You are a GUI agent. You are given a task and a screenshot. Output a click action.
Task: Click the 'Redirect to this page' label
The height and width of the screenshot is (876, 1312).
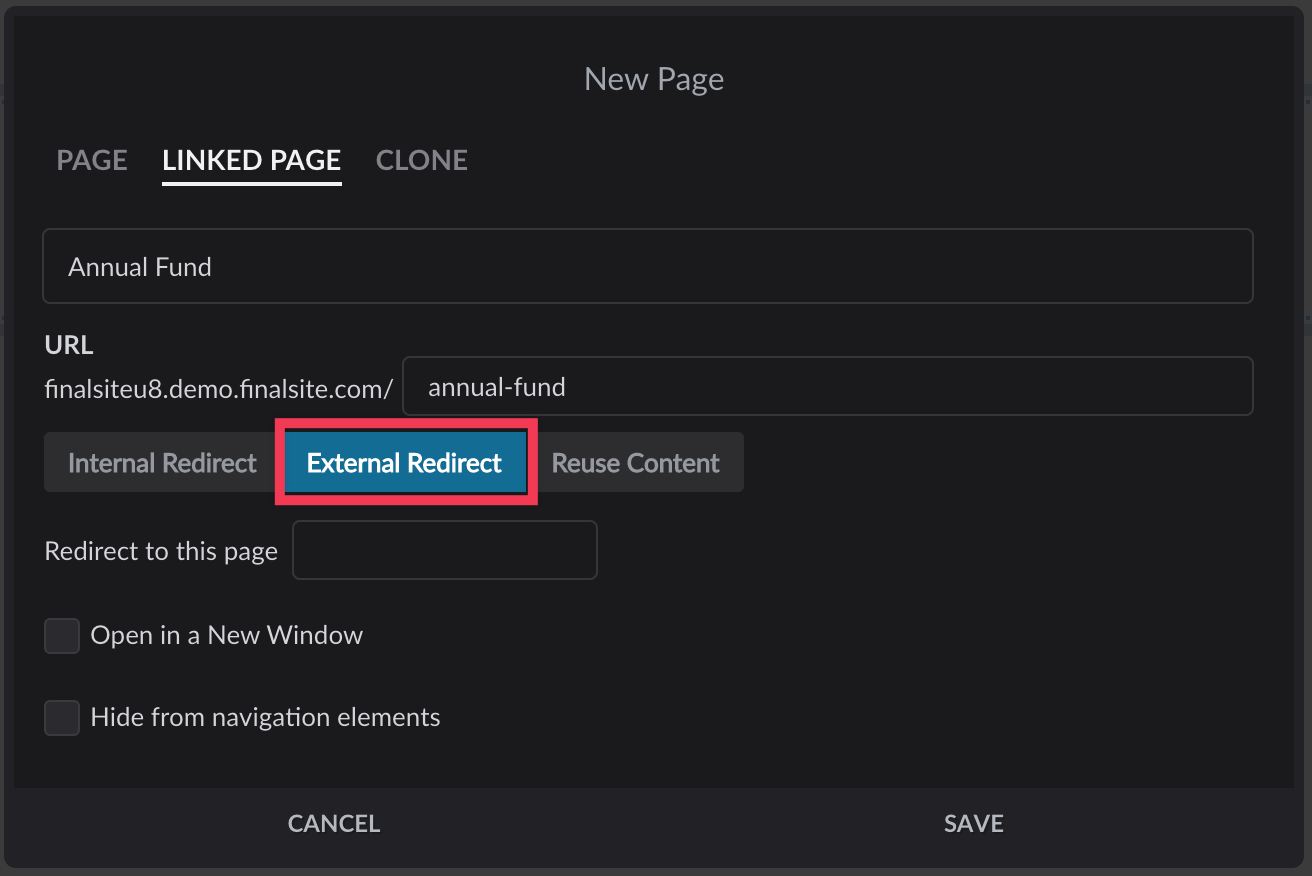[x=161, y=552]
